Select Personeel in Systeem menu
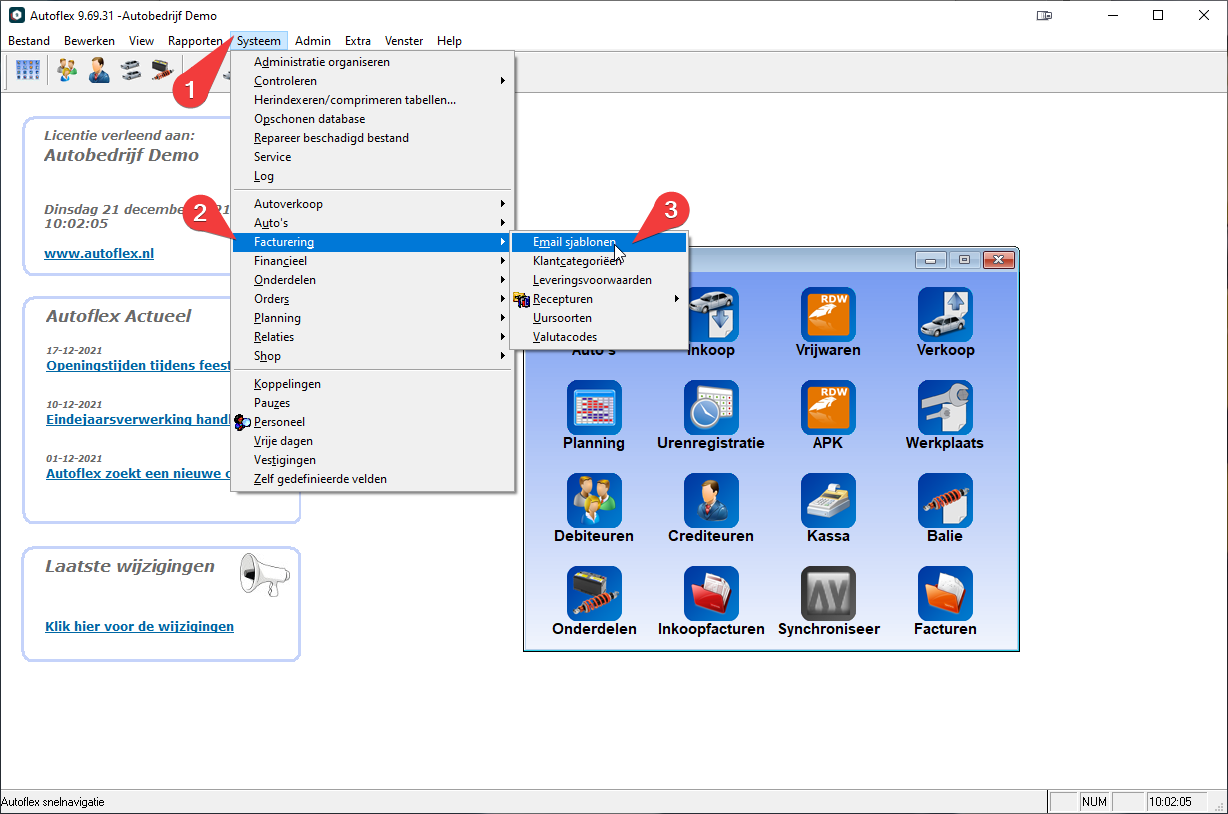The image size is (1228, 814). [372, 422]
